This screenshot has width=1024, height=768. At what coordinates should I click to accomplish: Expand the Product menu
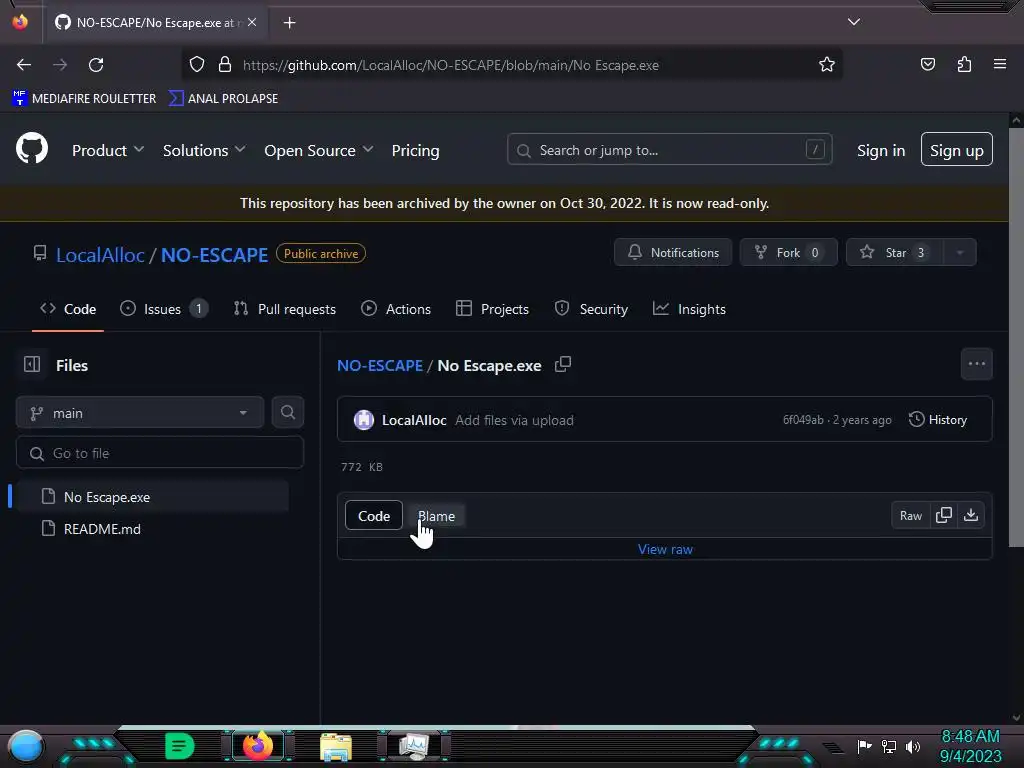[x=108, y=150]
